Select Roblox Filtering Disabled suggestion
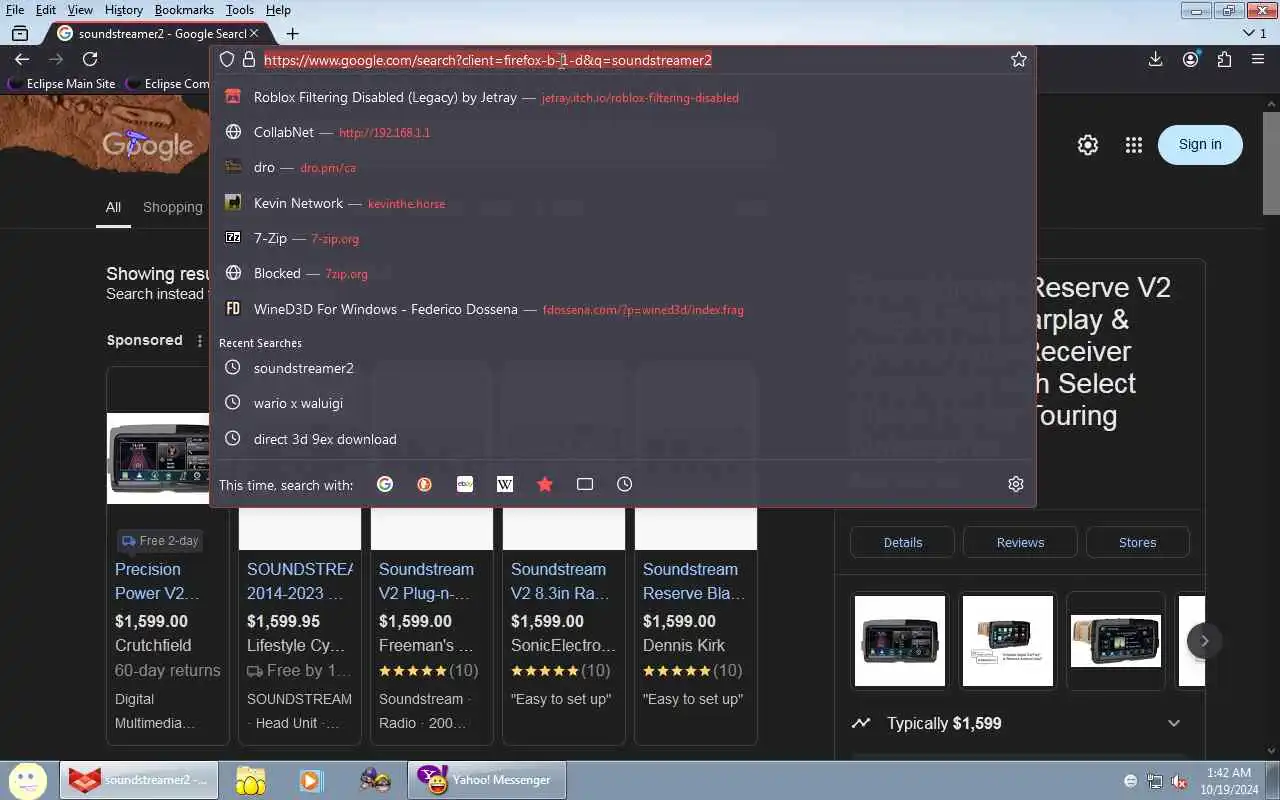Image resolution: width=1280 pixels, height=800 pixels. 623,98
